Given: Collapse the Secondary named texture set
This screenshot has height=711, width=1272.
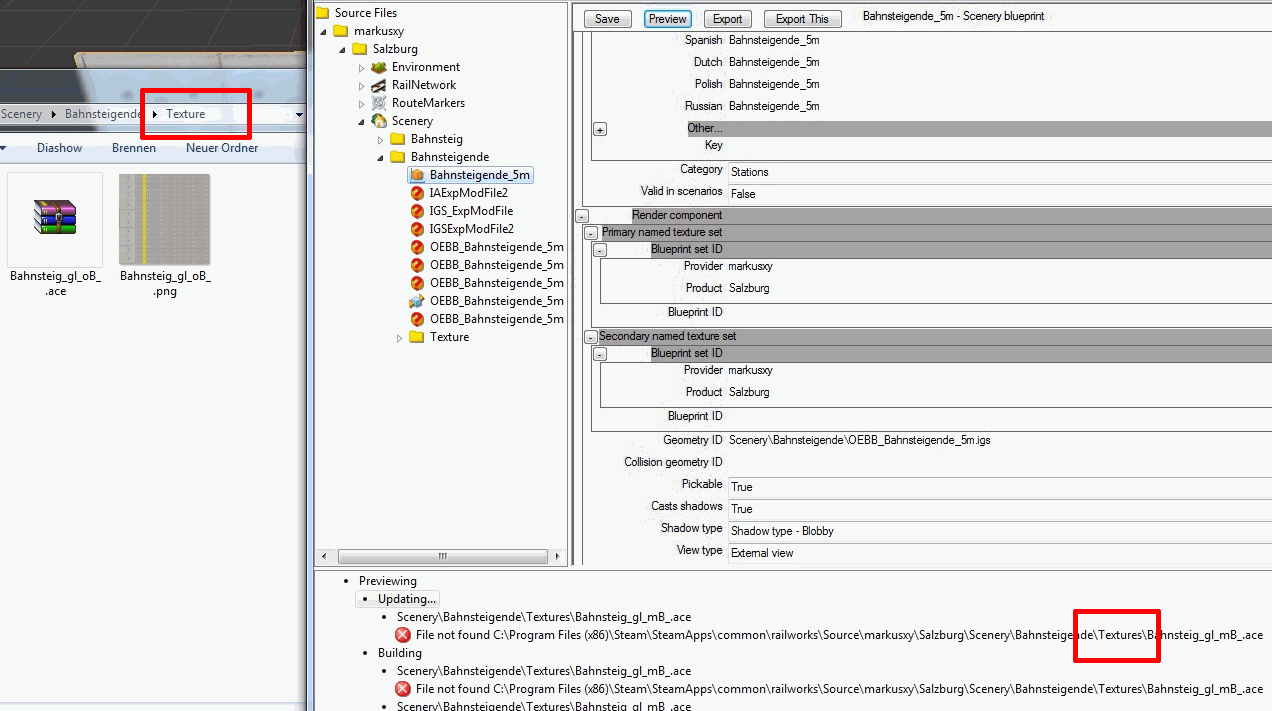Looking at the screenshot, I should coord(588,337).
